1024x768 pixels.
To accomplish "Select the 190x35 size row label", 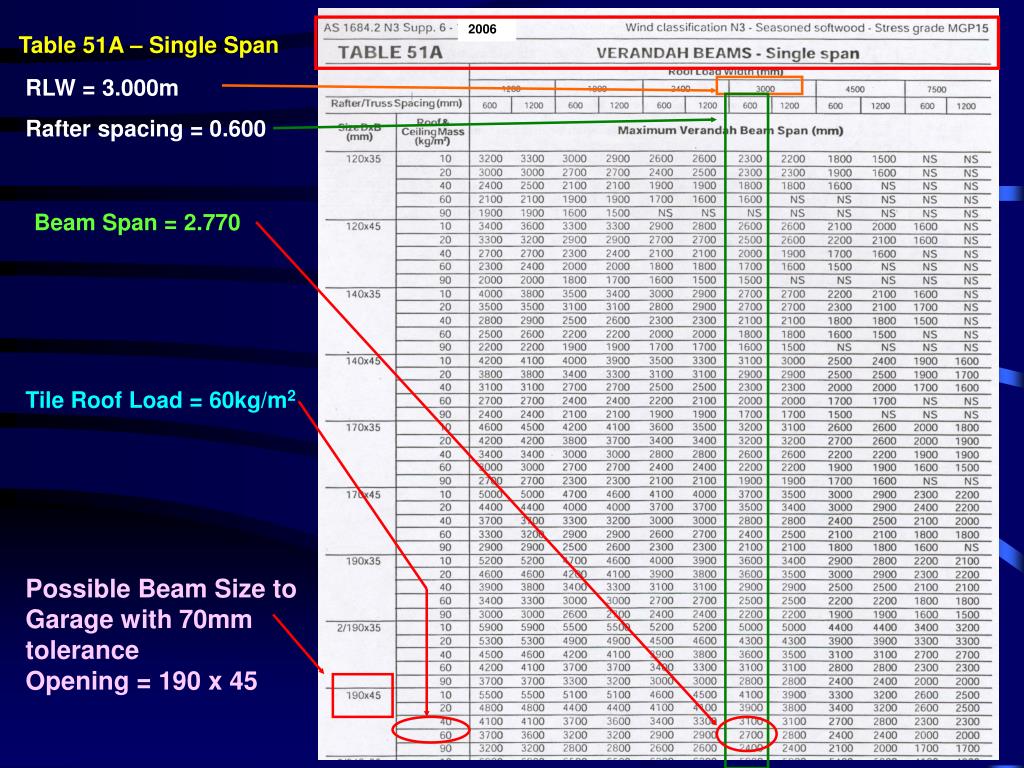I will click(363, 561).
